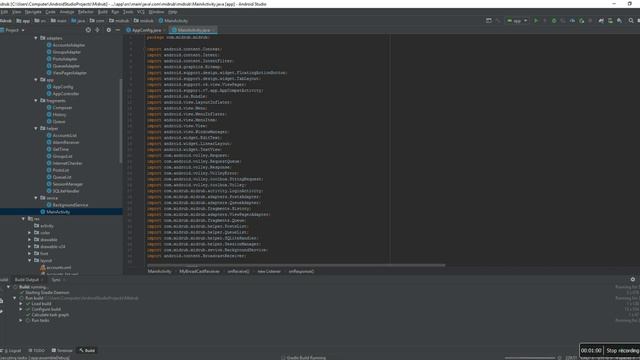Click MyBroadCastReceiver in the editor breadcrumb
Image resolution: width=640 pixels, height=360 pixels.
click(199, 271)
